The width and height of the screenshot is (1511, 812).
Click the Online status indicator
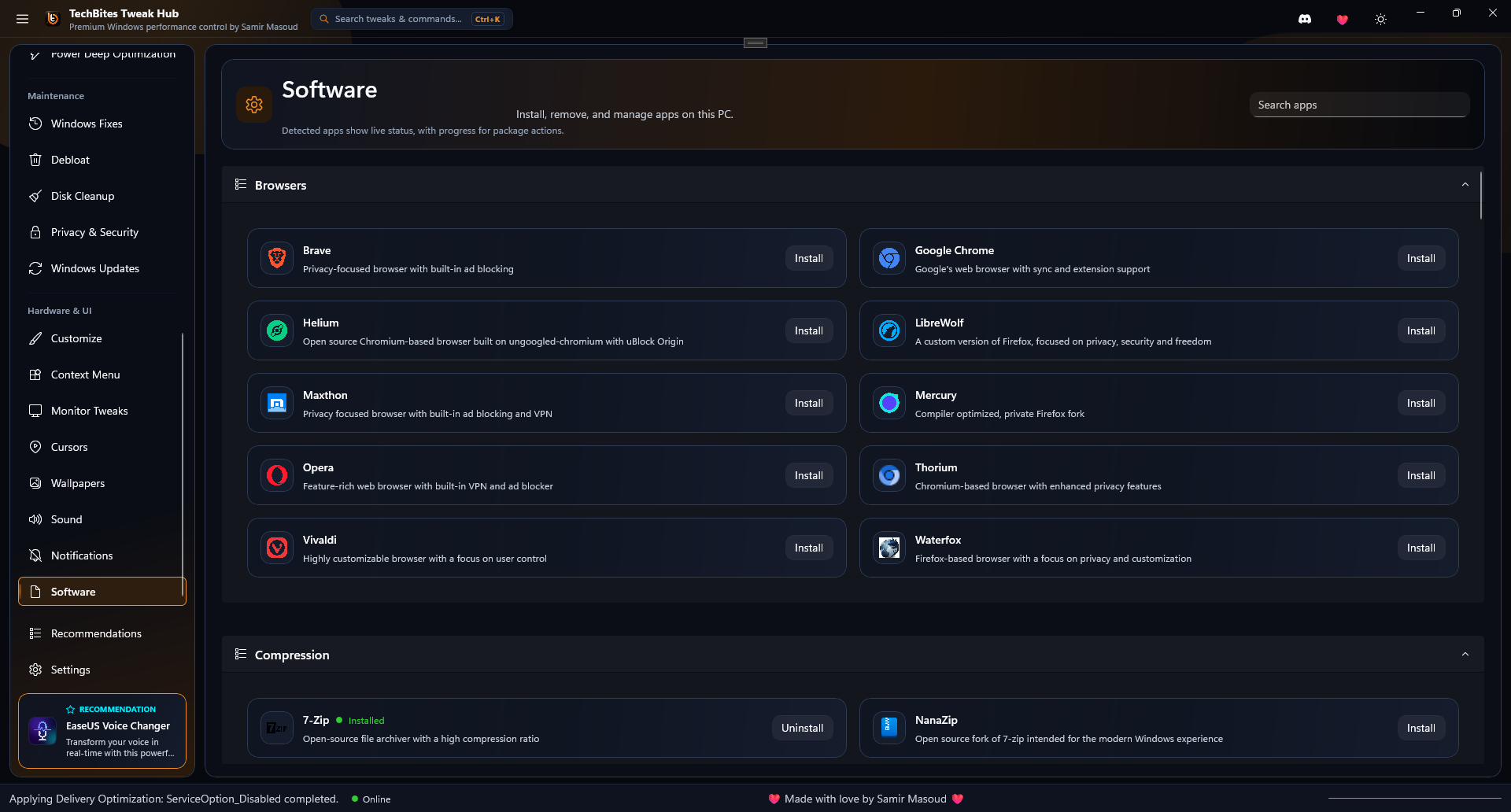tap(371, 799)
